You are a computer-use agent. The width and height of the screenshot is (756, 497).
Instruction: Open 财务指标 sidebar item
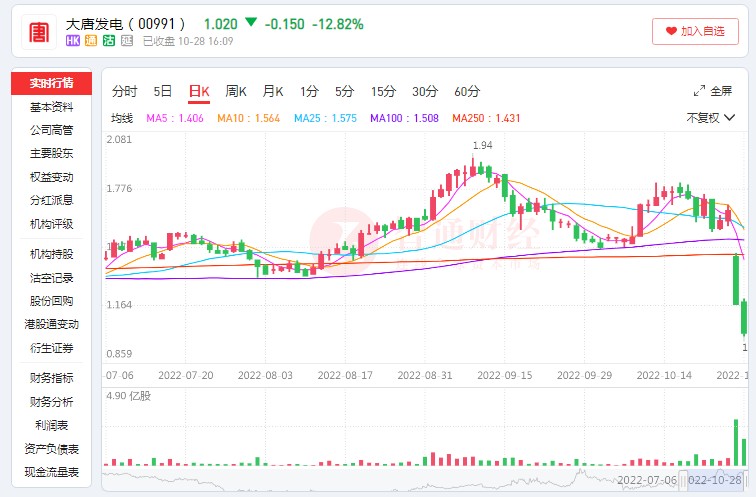point(51,378)
